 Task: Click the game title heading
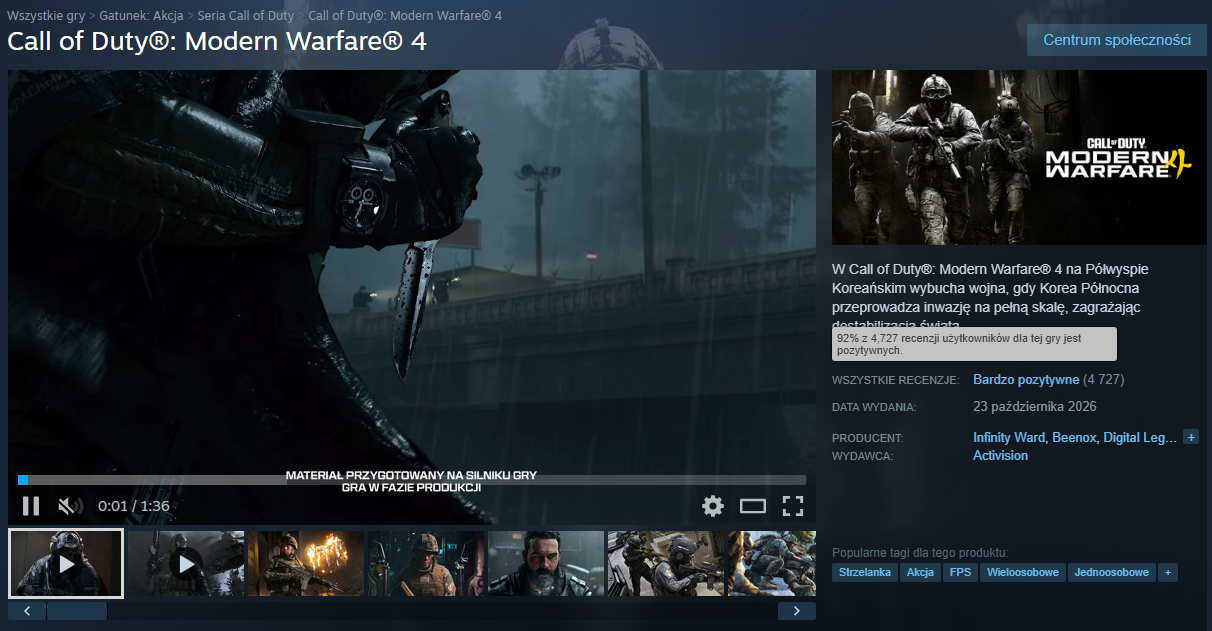tap(217, 42)
